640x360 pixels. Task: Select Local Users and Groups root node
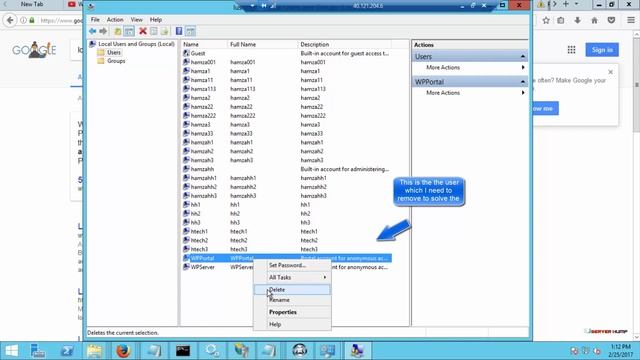(x=136, y=44)
